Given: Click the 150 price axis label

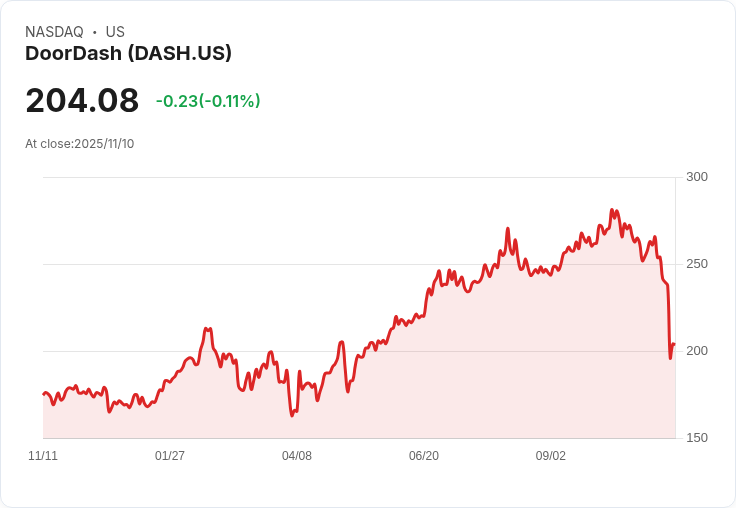Looking at the screenshot, I should pyautogui.click(x=697, y=438).
